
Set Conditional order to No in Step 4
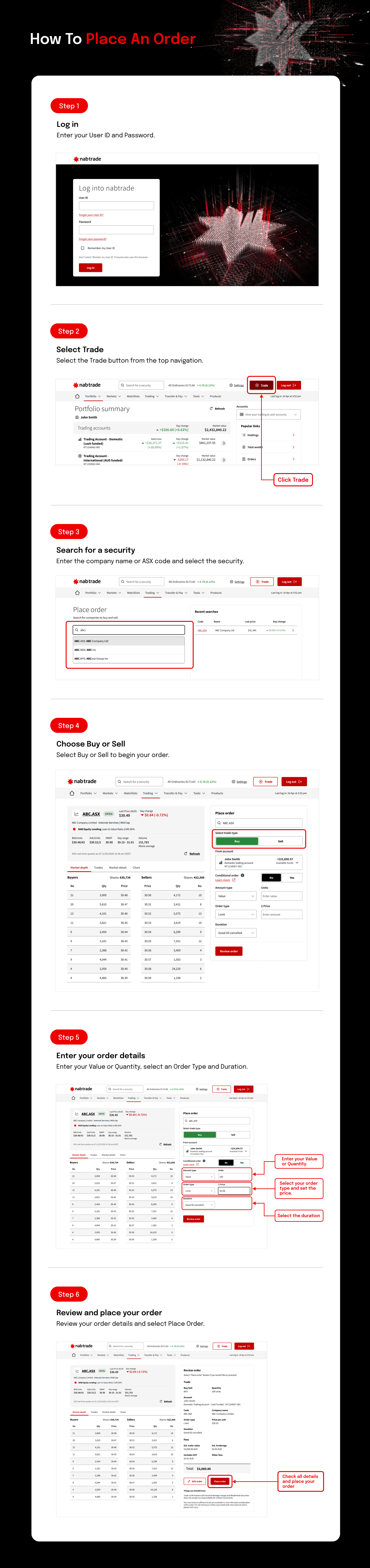coord(271,878)
